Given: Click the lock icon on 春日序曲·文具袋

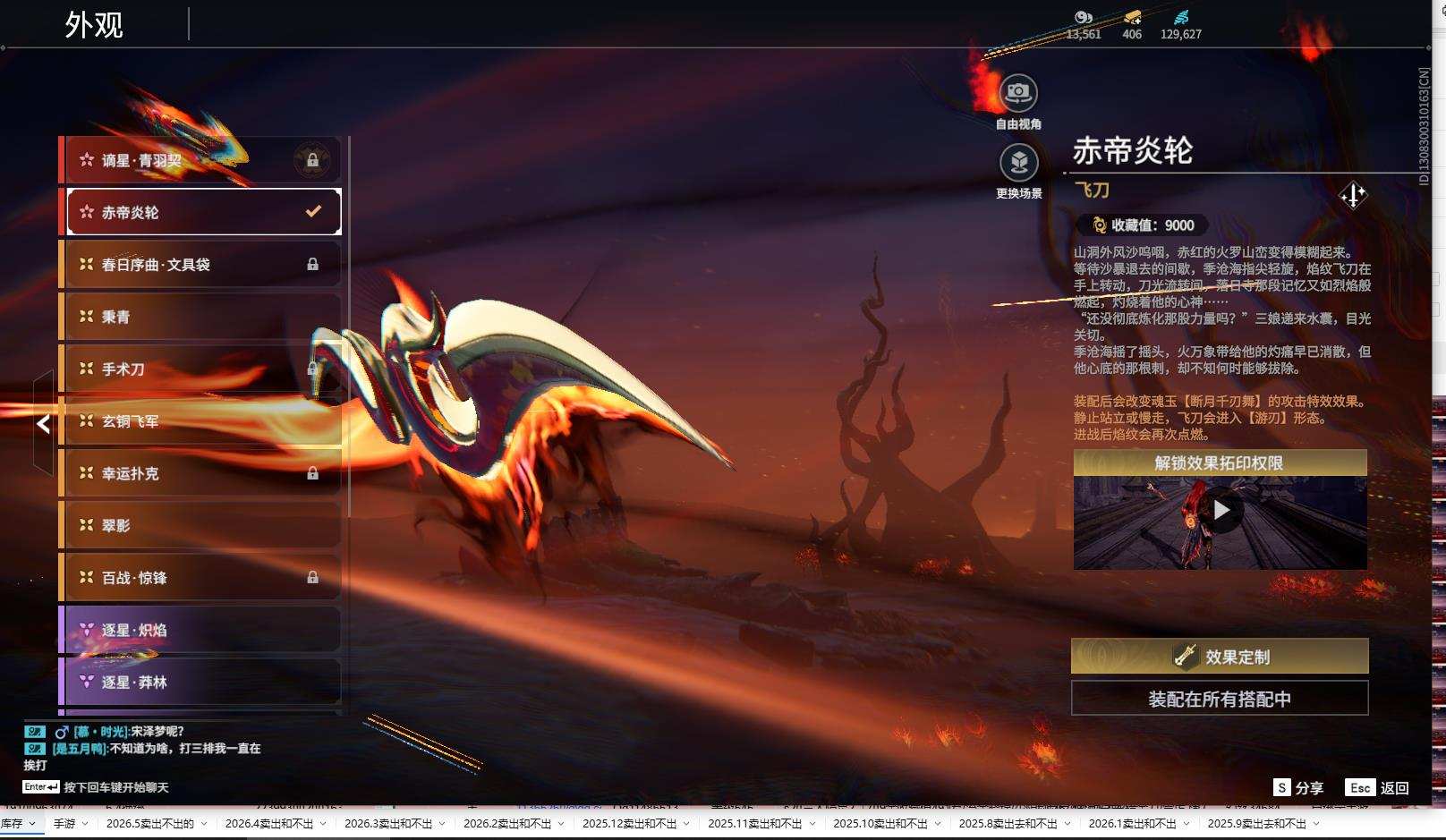Looking at the screenshot, I should coord(312,264).
